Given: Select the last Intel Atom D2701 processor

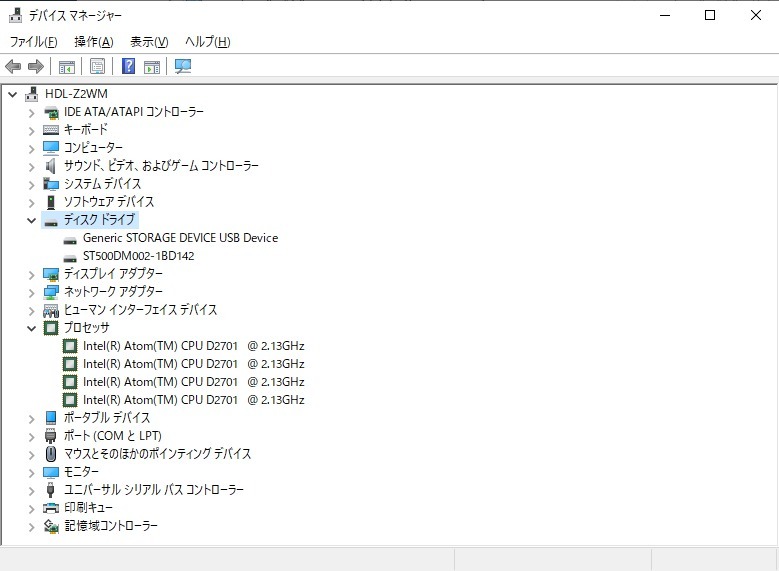Looking at the screenshot, I should (x=194, y=400).
